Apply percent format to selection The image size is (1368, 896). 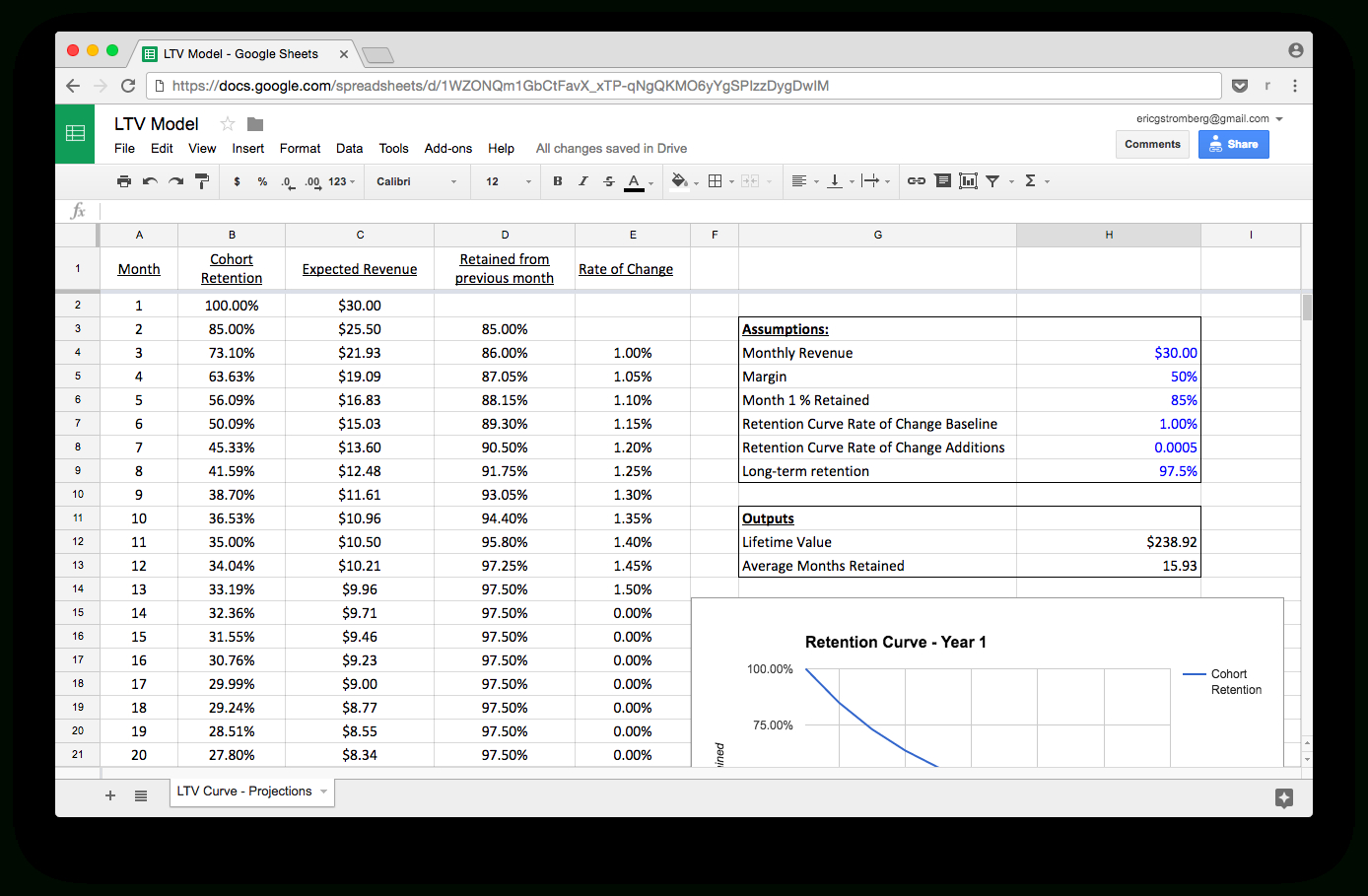point(260,180)
